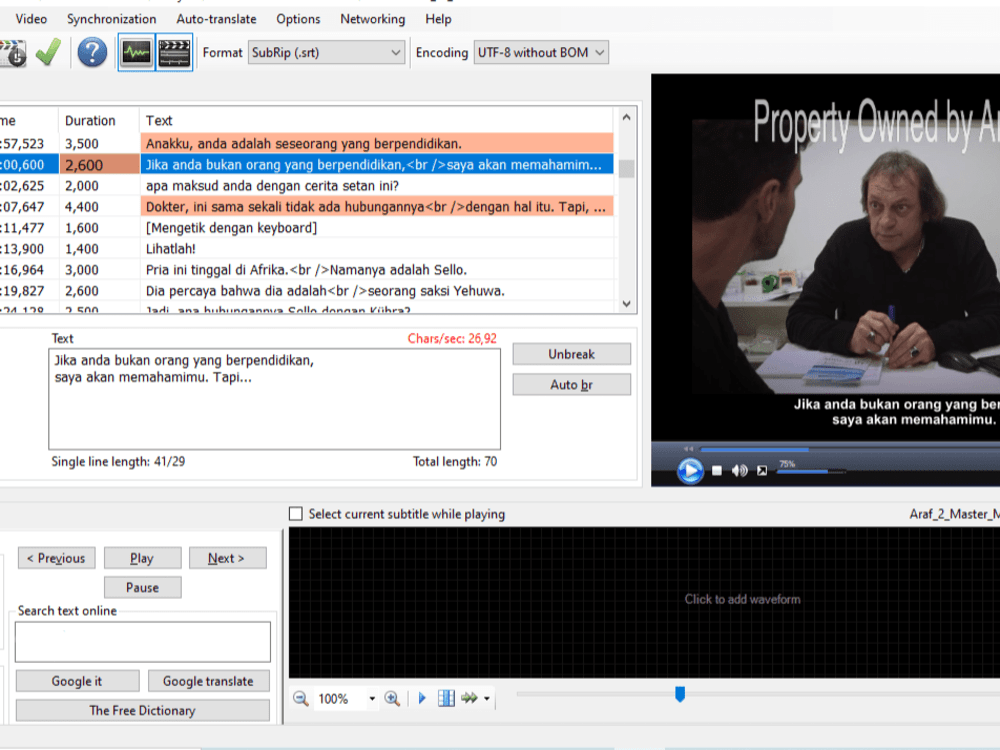Play the video with round play button
This screenshot has height=750, width=1000.
[x=690, y=471]
